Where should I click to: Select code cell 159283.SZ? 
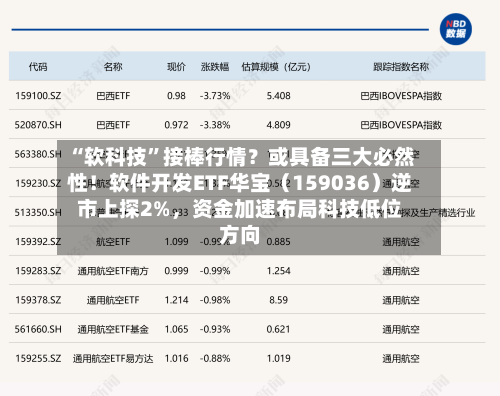coord(38,271)
